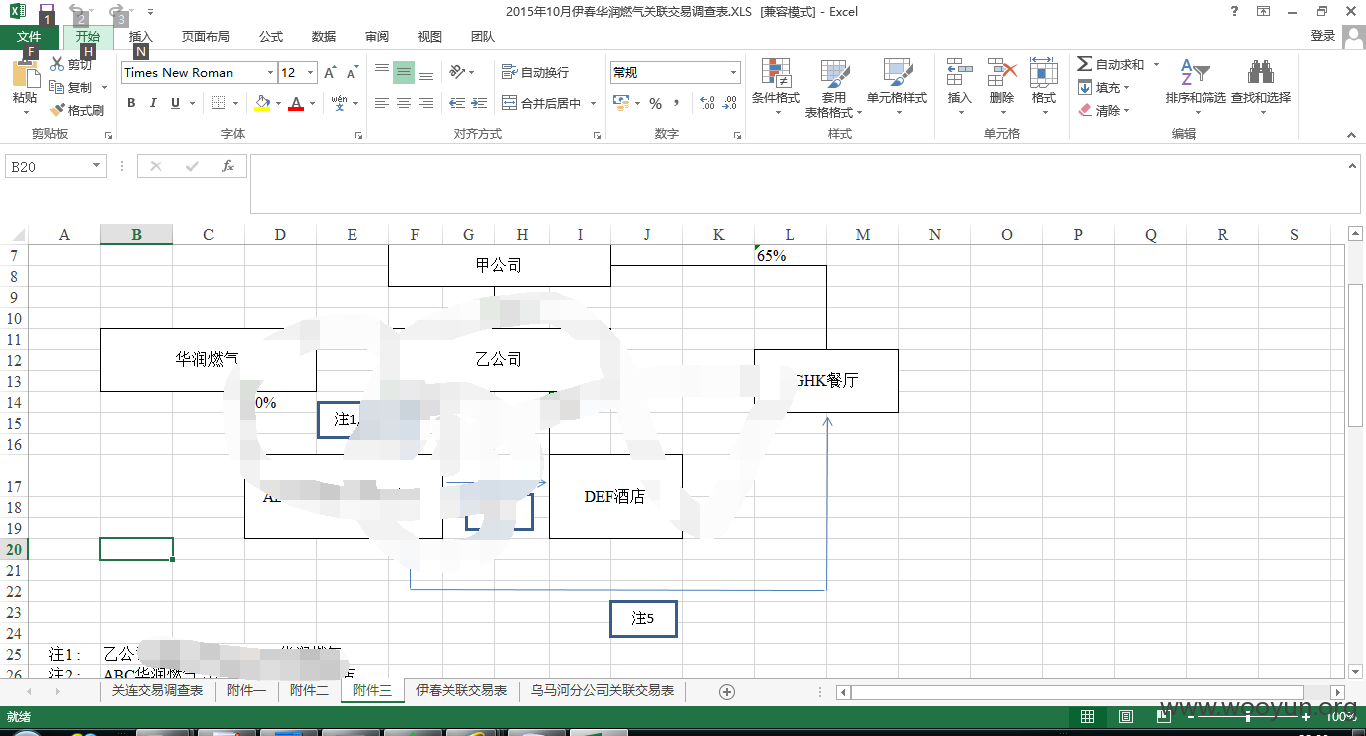Click the text orientation icon
This screenshot has height=736, width=1366.
457,72
